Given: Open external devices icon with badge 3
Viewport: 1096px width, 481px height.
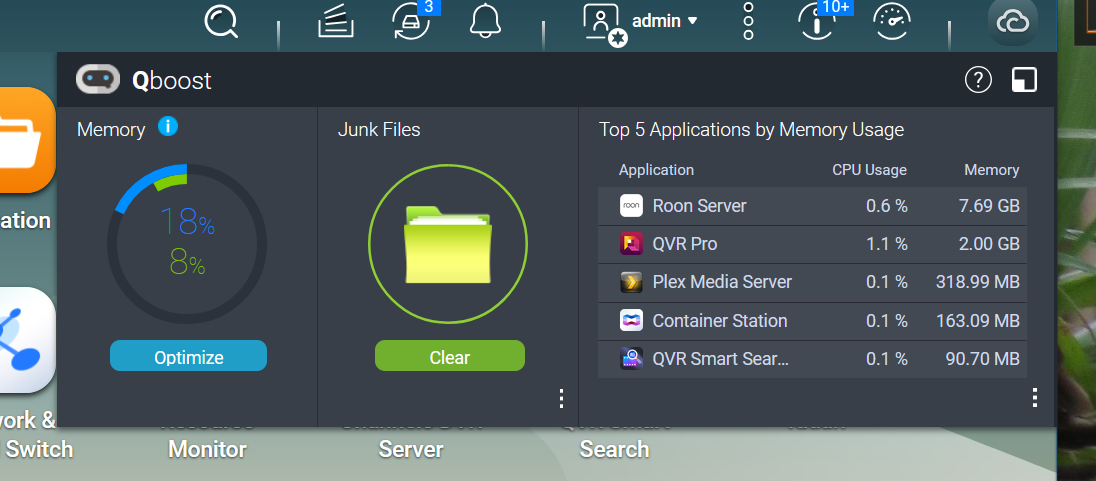Looking at the screenshot, I should [x=412, y=20].
